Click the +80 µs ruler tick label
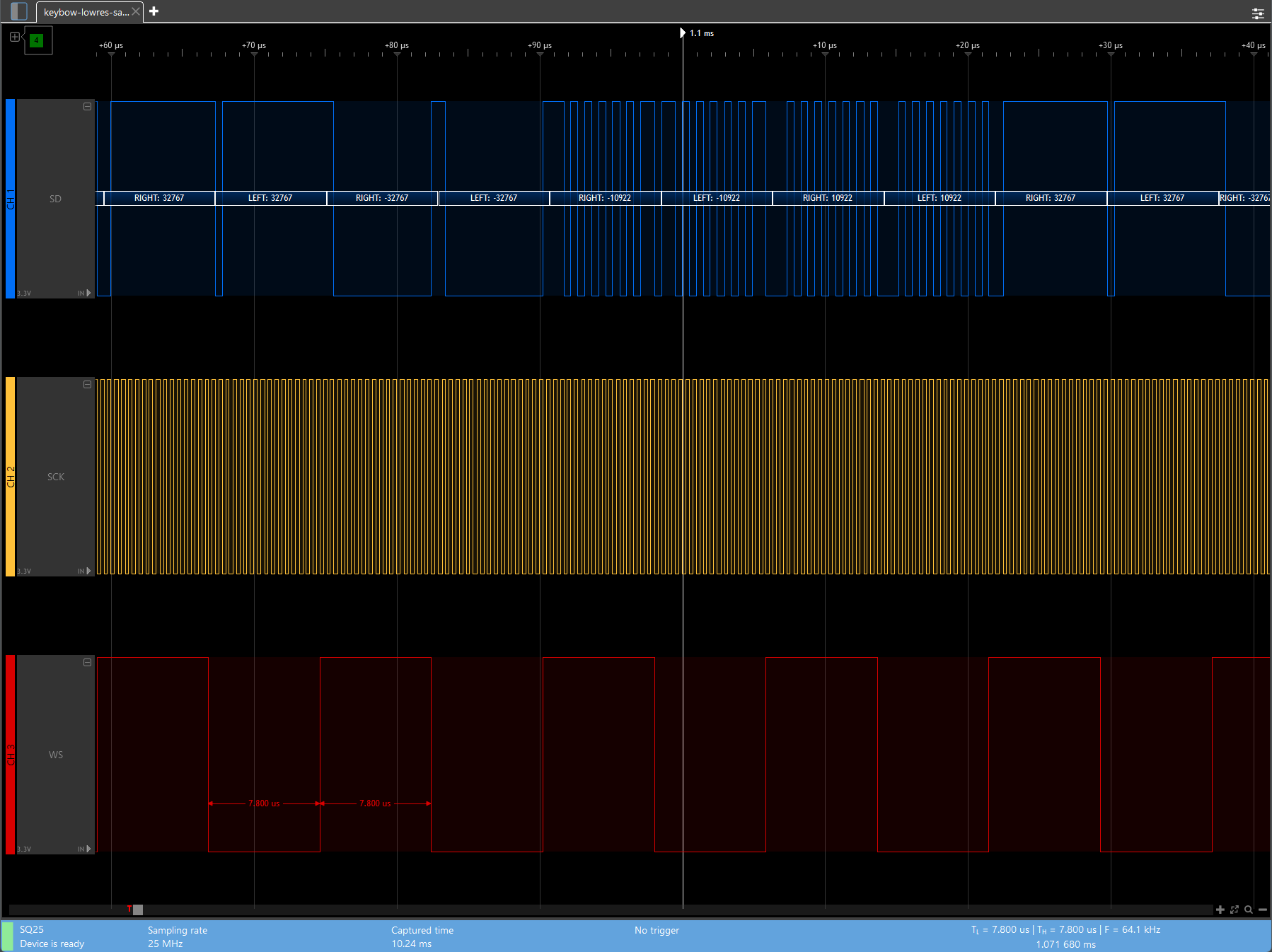Image resolution: width=1272 pixels, height=952 pixels. [x=397, y=45]
